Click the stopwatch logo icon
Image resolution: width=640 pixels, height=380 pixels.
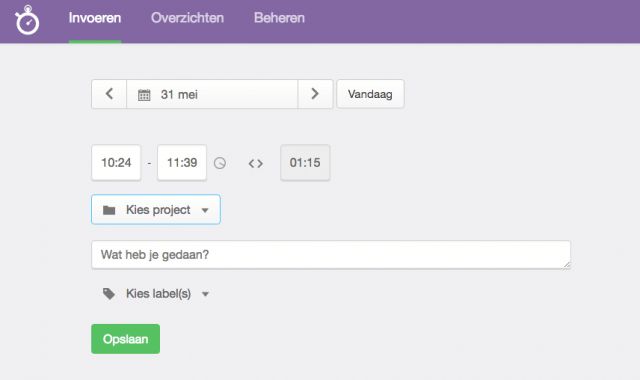click(27, 20)
